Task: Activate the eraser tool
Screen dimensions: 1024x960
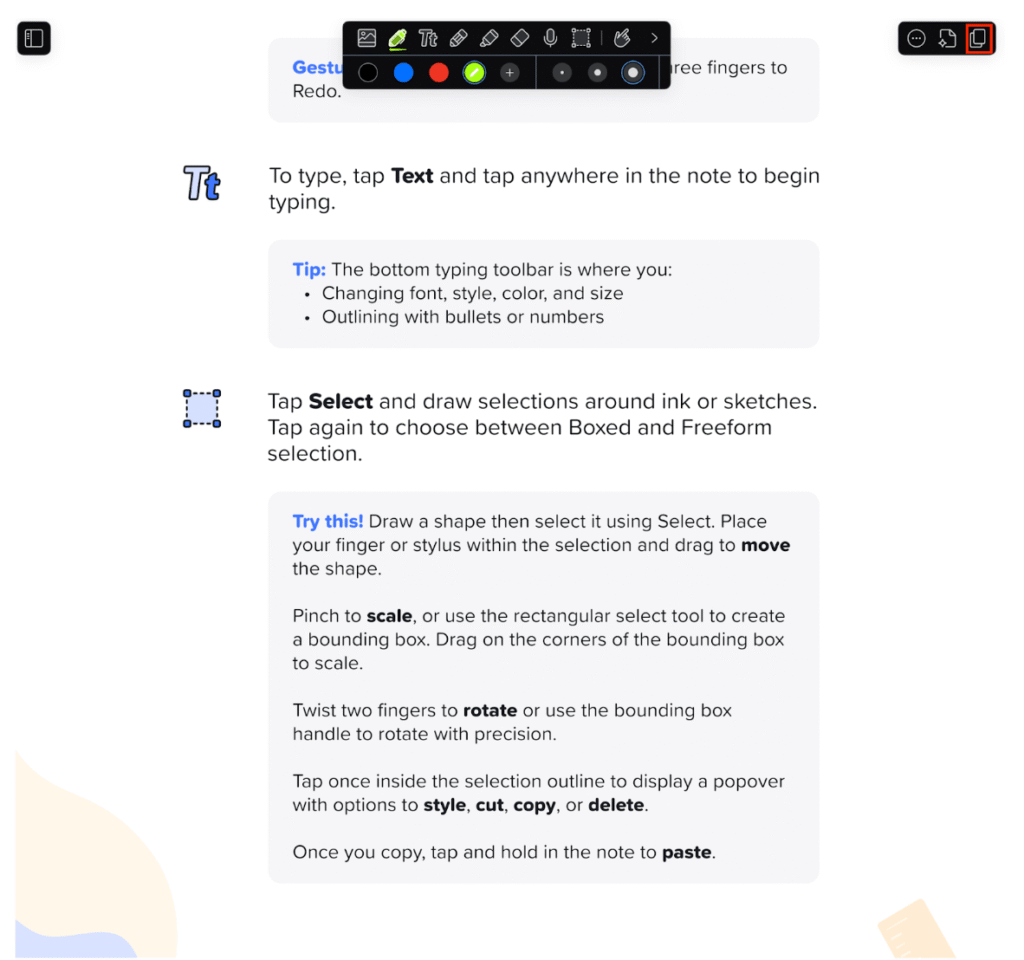Action: click(x=520, y=38)
